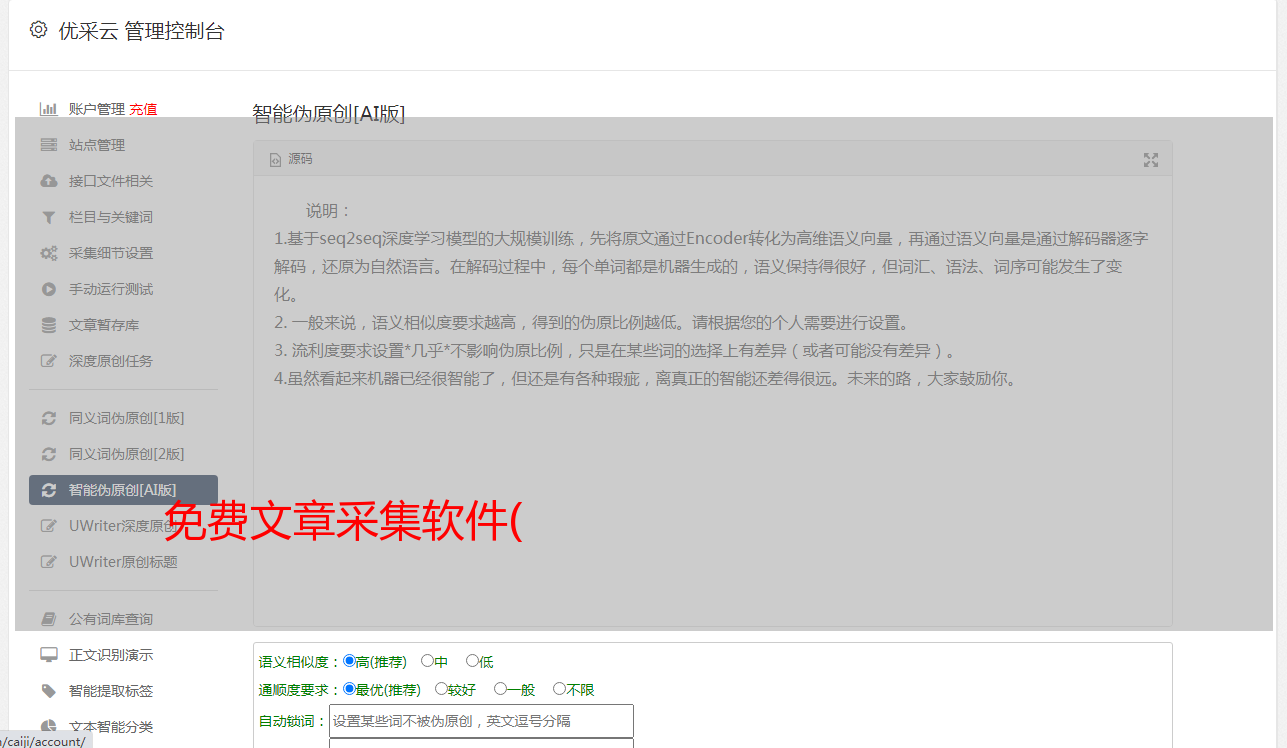This screenshot has width=1287, height=748.
Task: Click the edit icon for 深度原创任务
Action: click(x=48, y=361)
